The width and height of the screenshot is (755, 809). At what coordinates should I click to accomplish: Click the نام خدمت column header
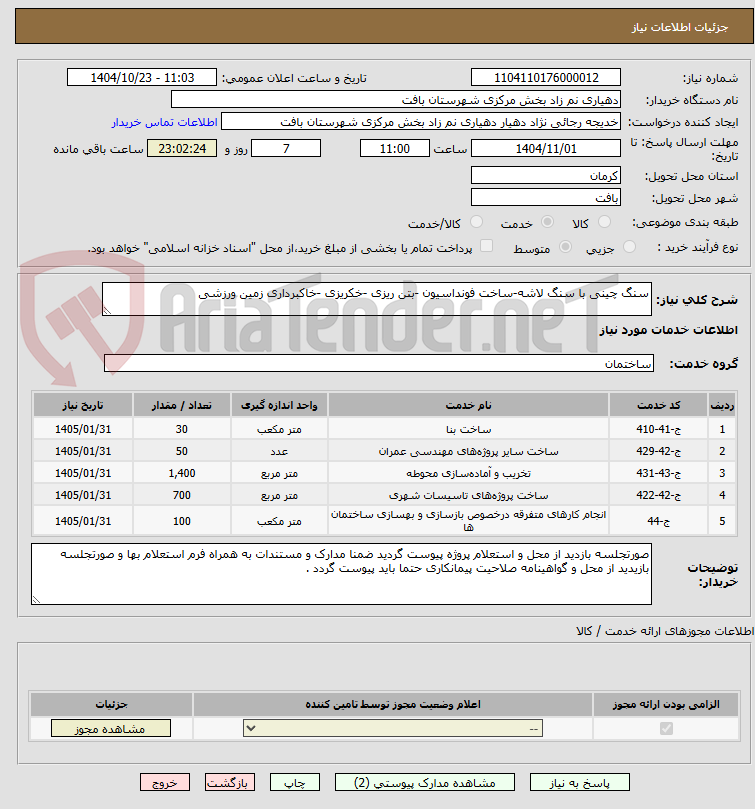[468, 405]
